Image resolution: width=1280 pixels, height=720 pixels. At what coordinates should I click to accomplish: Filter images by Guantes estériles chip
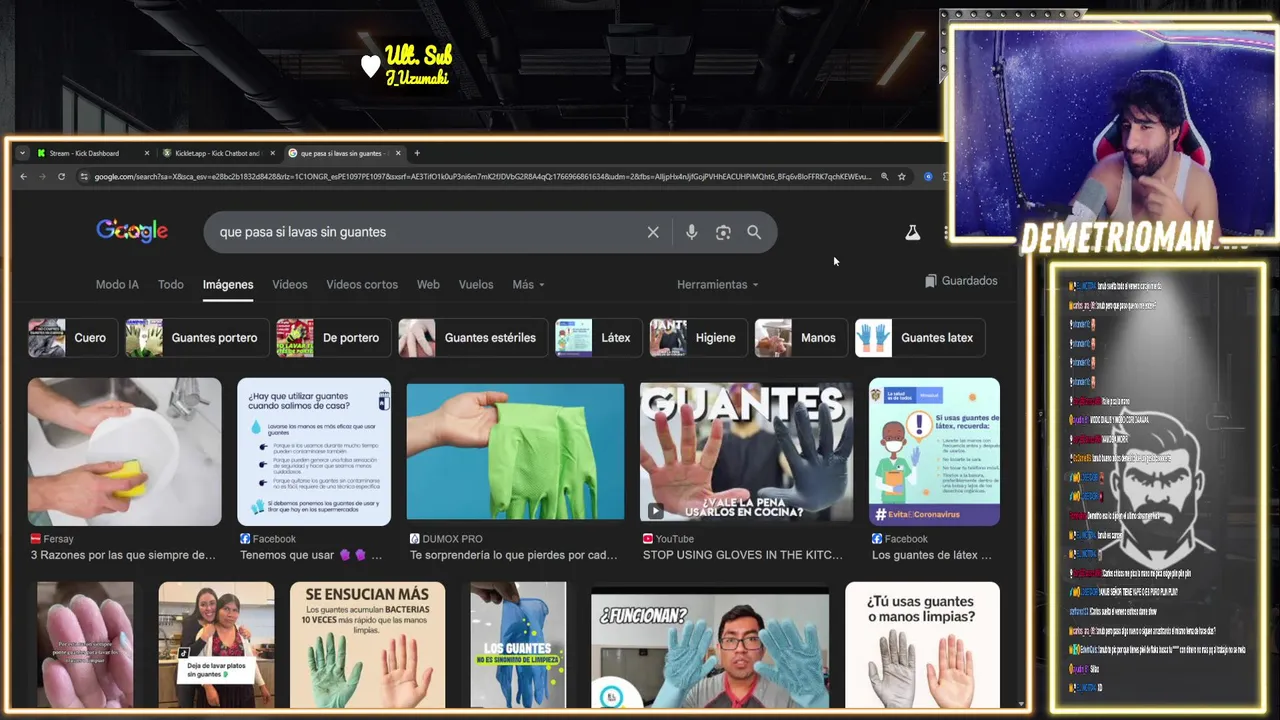[473, 338]
